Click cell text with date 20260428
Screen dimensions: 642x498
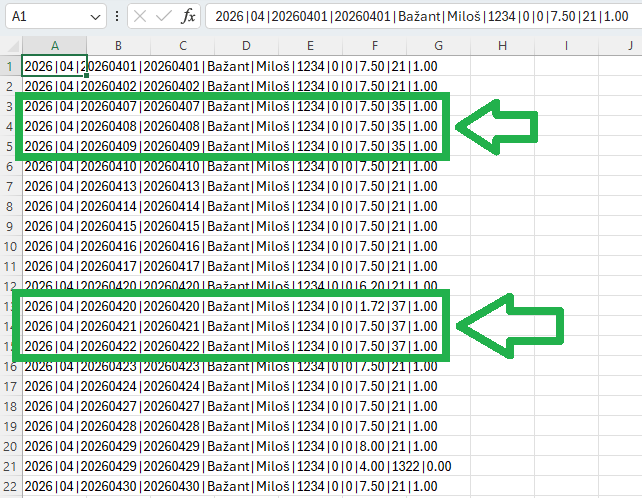[231, 427]
